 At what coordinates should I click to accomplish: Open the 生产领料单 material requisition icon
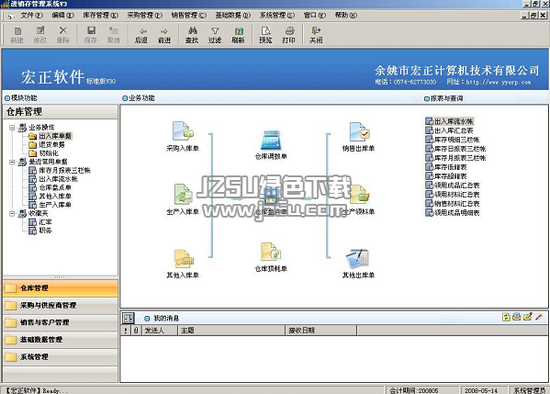click(359, 195)
